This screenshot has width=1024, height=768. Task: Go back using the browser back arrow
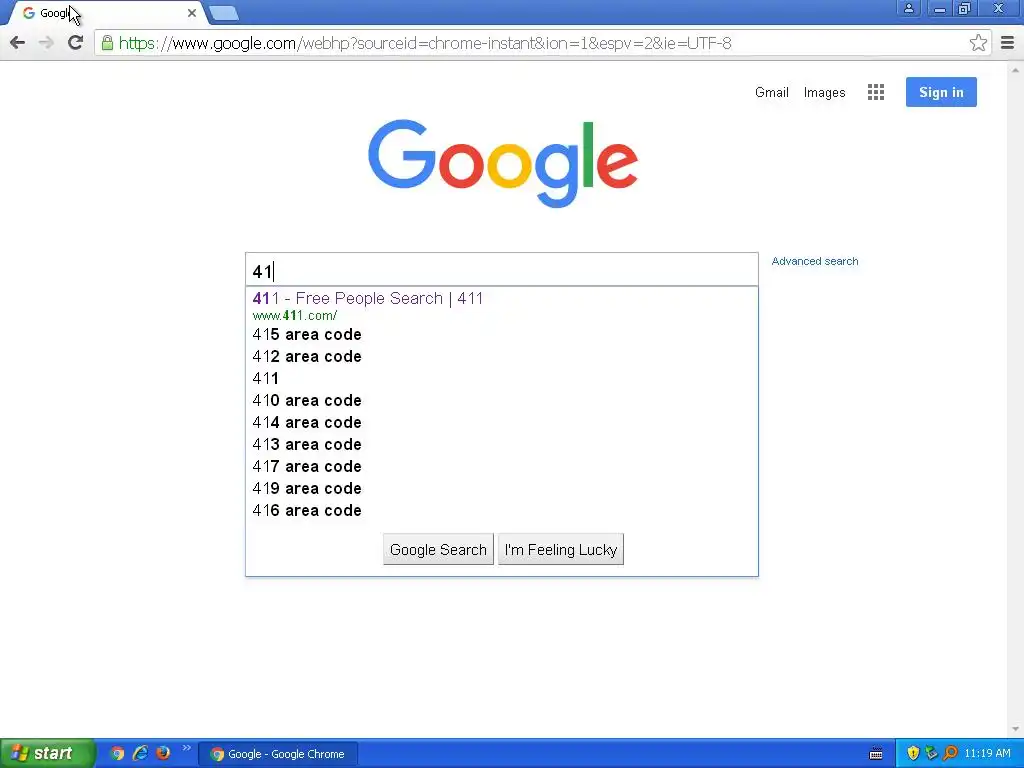tap(18, 43)
